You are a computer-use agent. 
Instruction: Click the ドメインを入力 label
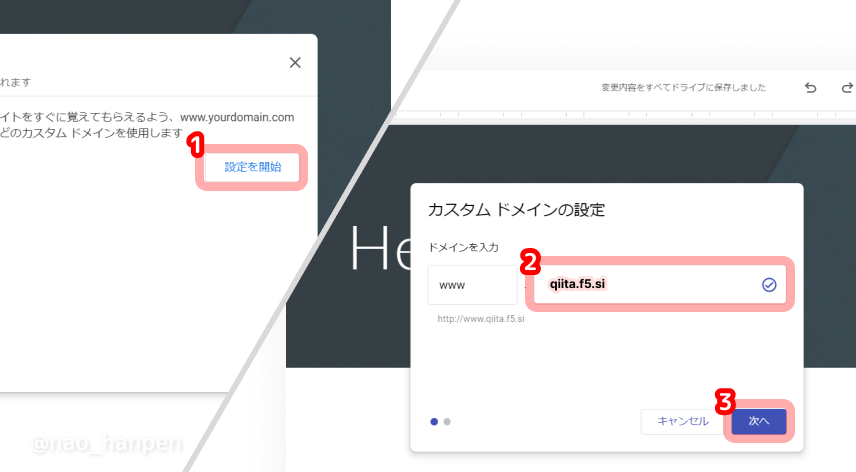coord(463,247)
